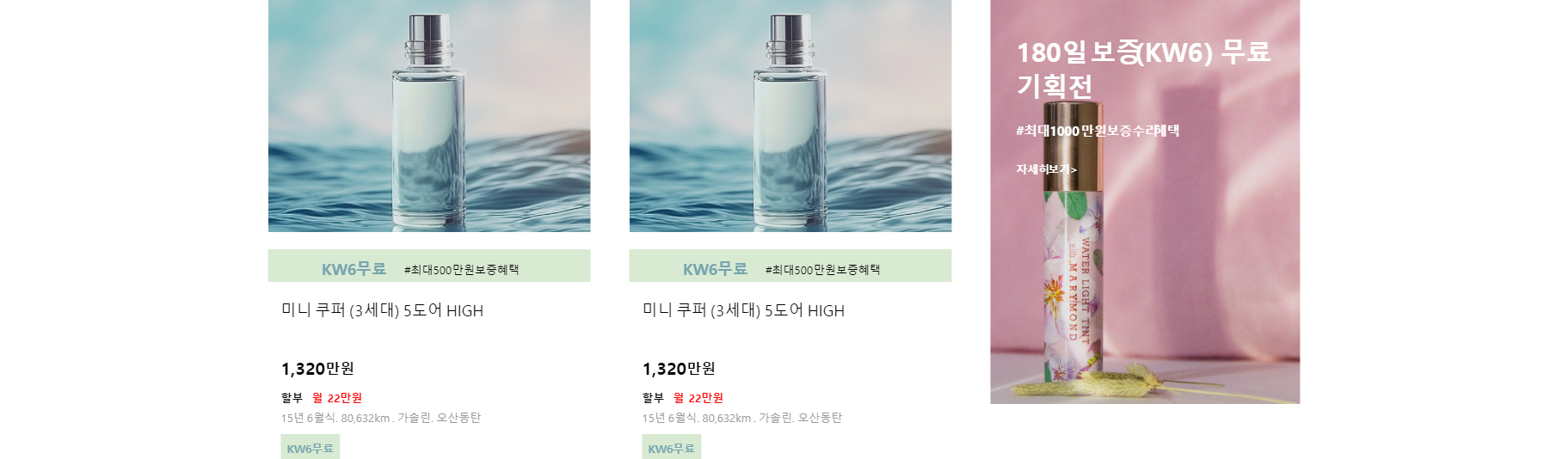Open the middle card's perfume bottle image
Screen dimensions: 1568x459
click(x=790, y=116)
